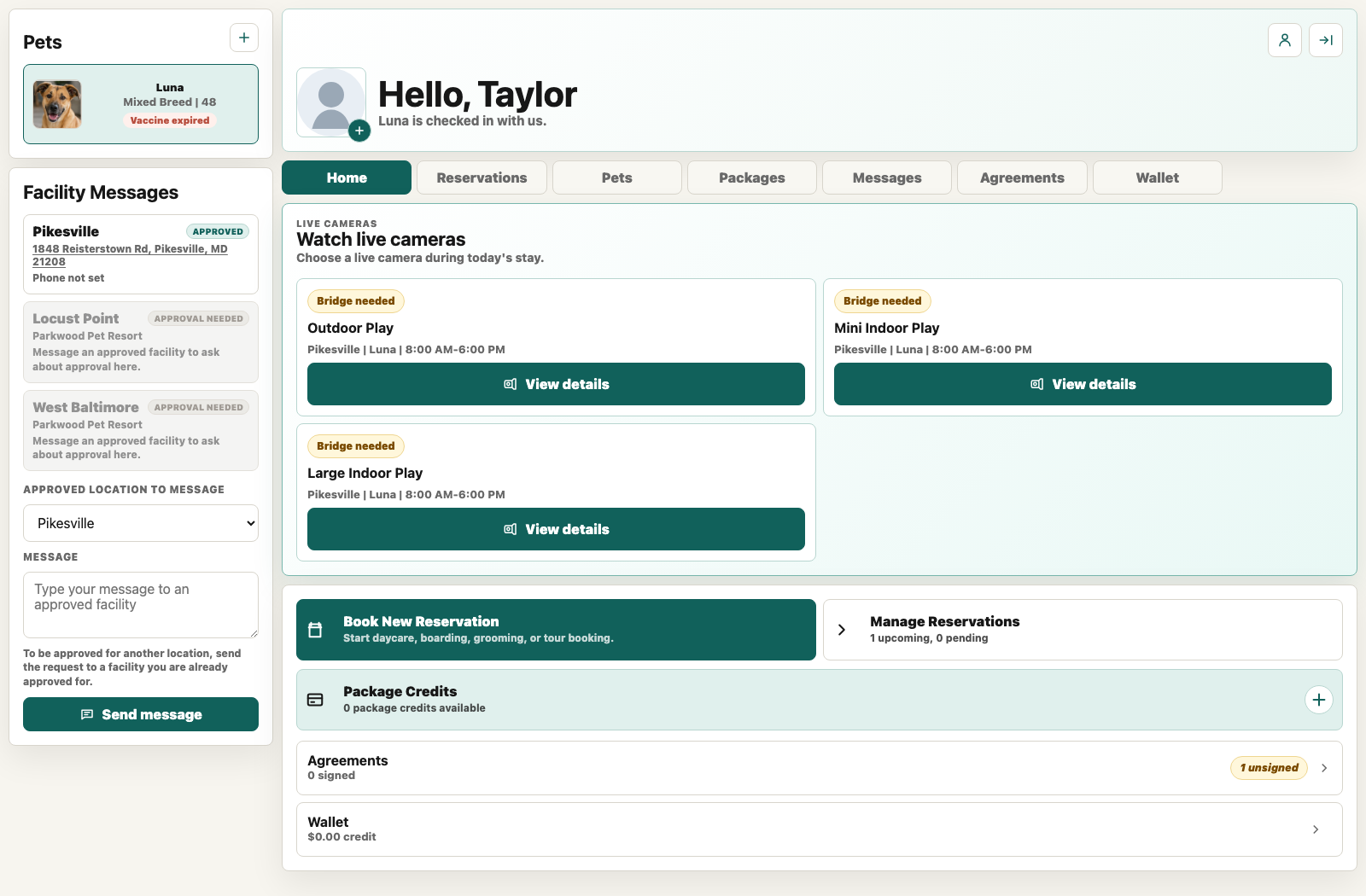Viewport: 1366px width, 896px height.
Task: Open the user profile icon
Action: (x=1284, y=40)
